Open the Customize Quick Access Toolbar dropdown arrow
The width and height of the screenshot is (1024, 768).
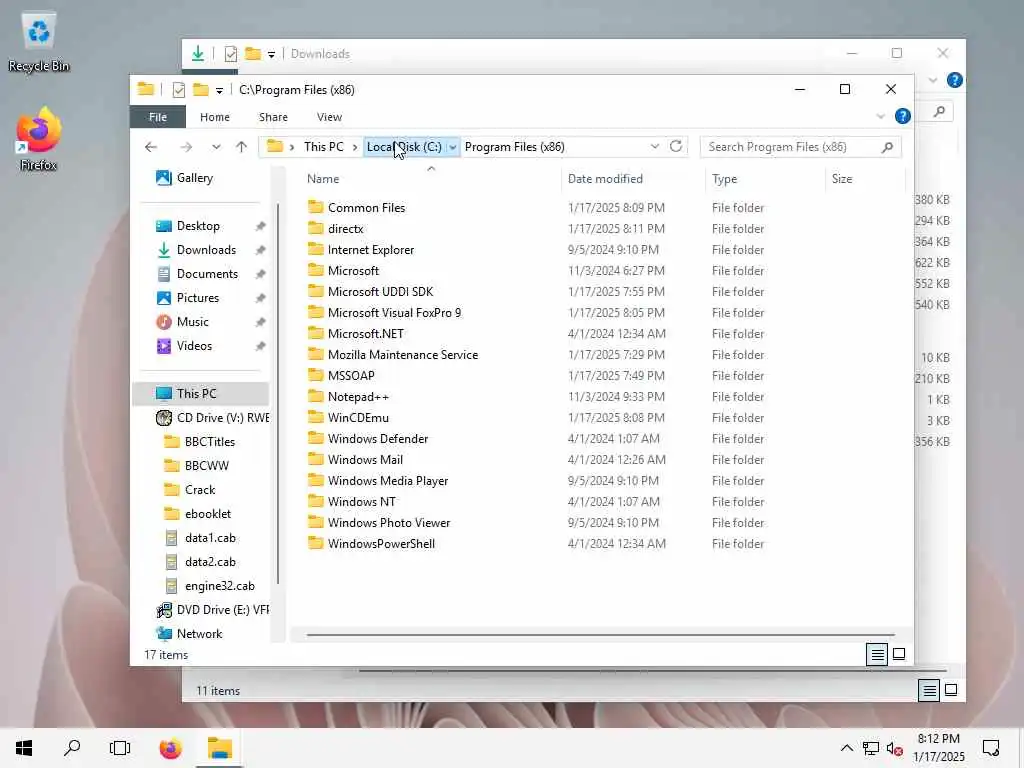(219, 90)
